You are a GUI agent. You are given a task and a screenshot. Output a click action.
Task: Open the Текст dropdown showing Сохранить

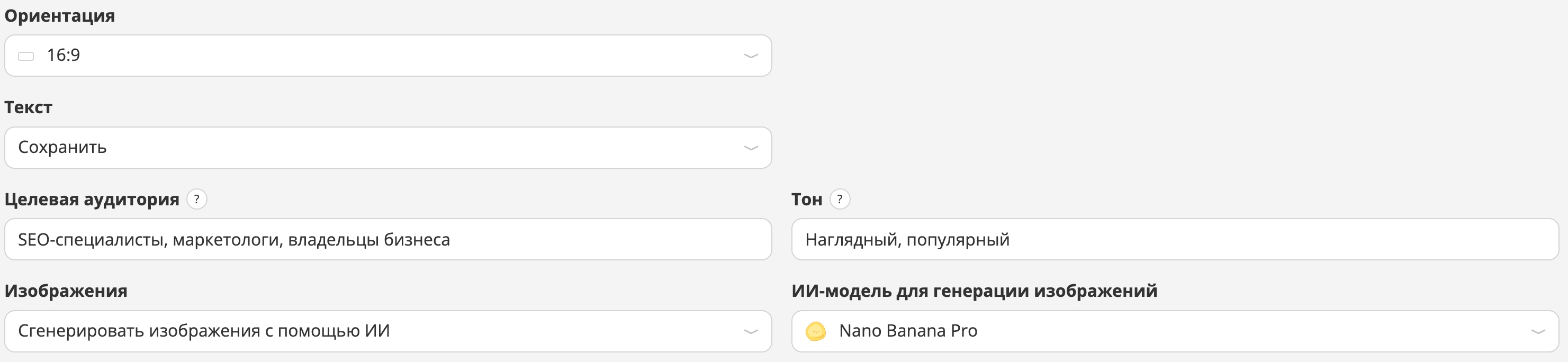(390, 147)
